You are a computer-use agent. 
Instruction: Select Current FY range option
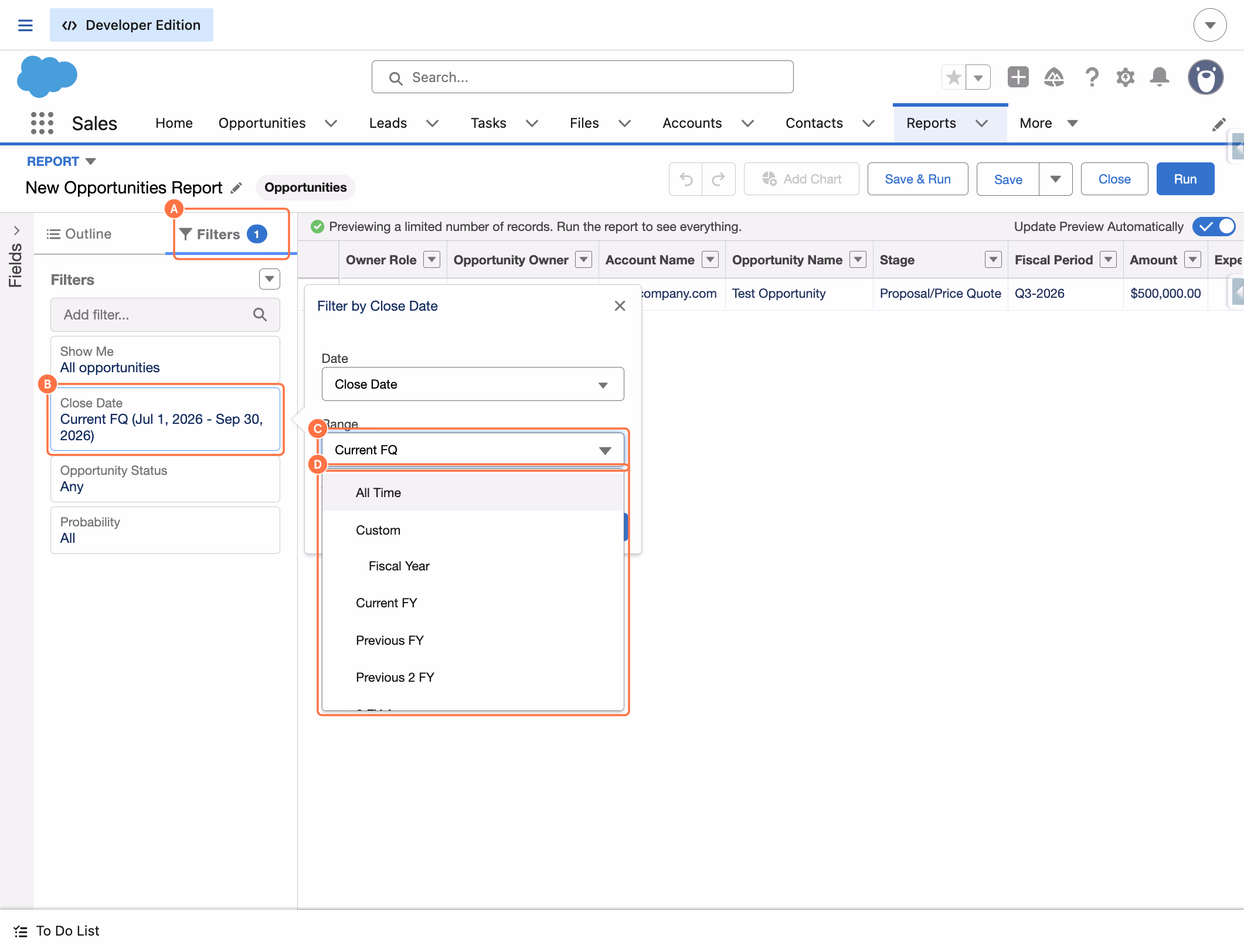[x=473, y=603]
